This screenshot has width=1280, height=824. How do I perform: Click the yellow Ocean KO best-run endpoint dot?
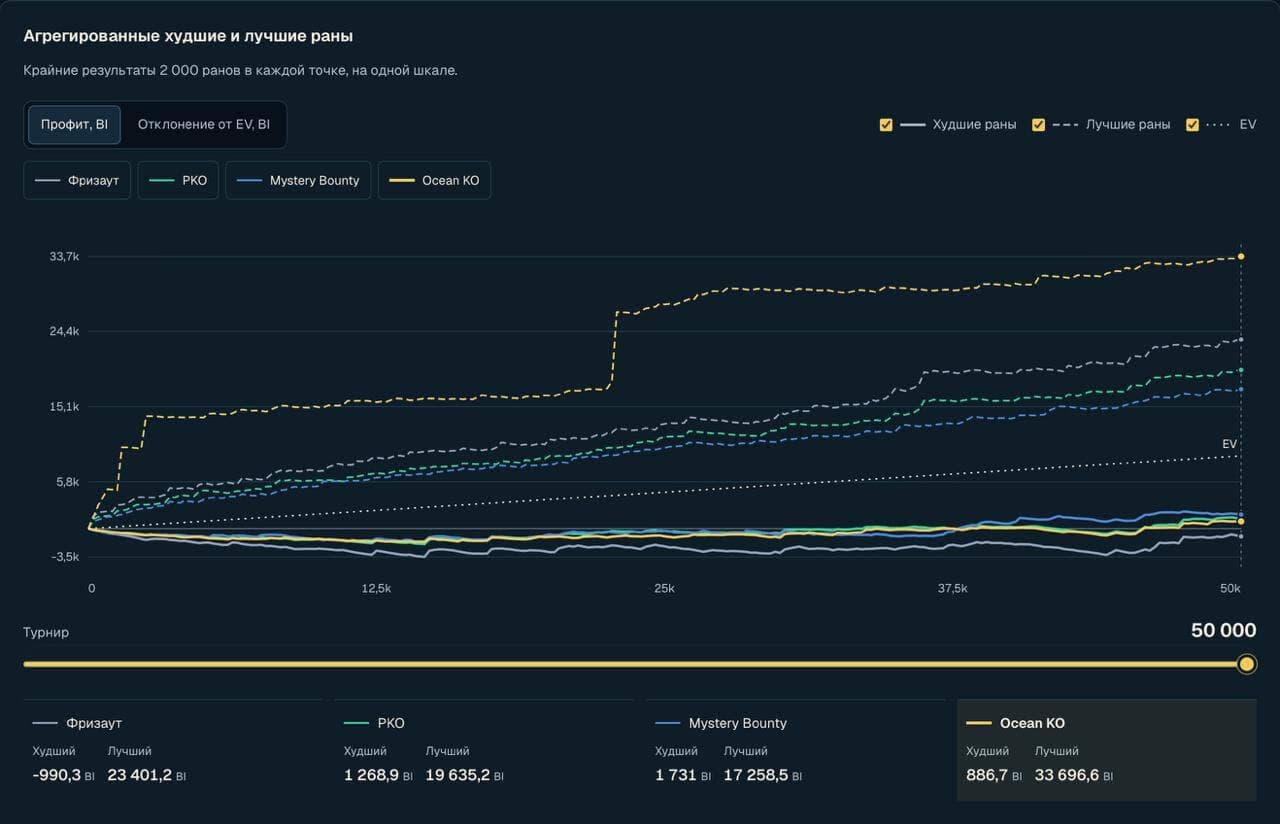(1241, 257)
